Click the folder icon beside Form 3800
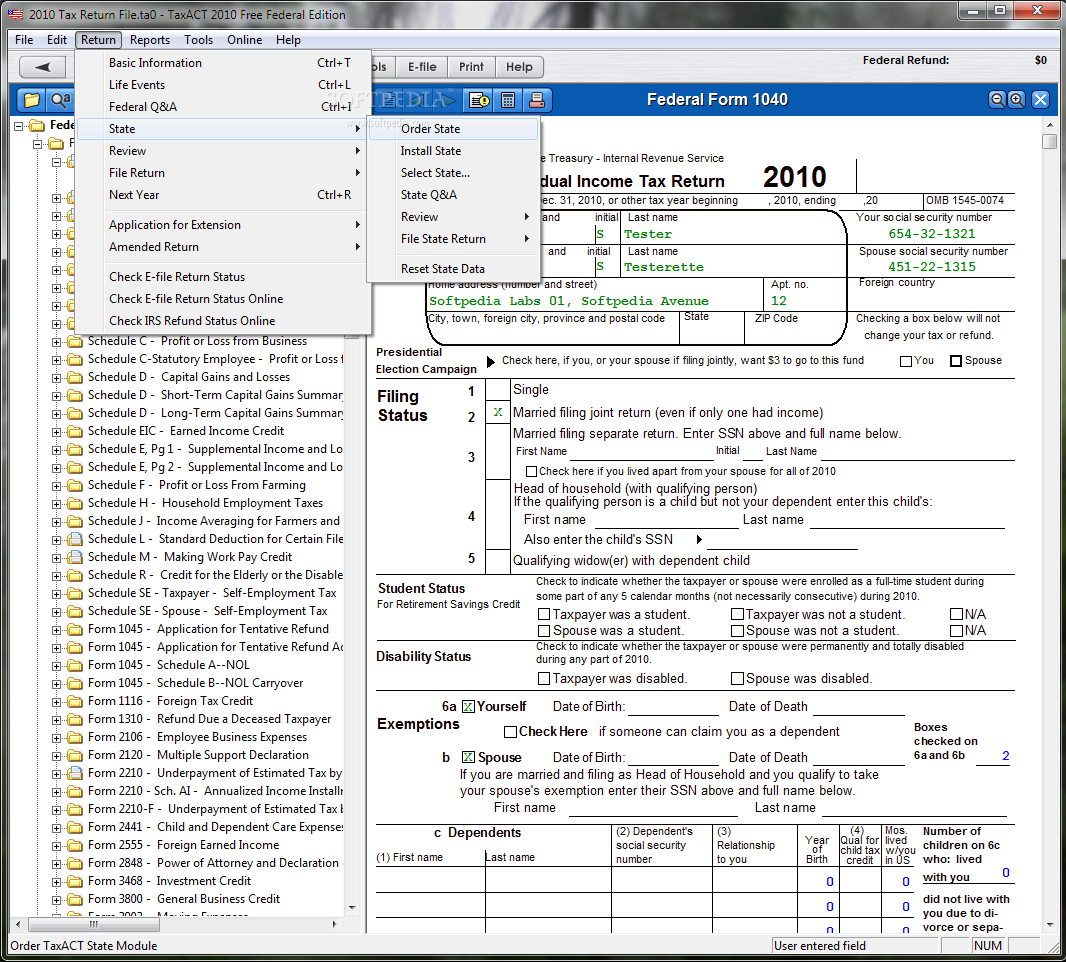1066x962 pixels. coord(75,899)
